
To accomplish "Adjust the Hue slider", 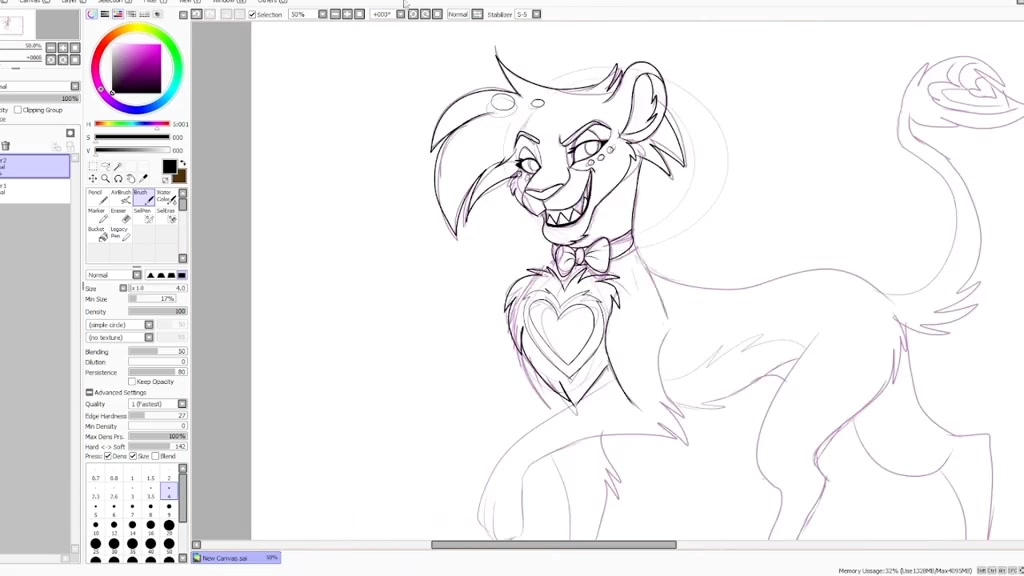I will 132,123.
